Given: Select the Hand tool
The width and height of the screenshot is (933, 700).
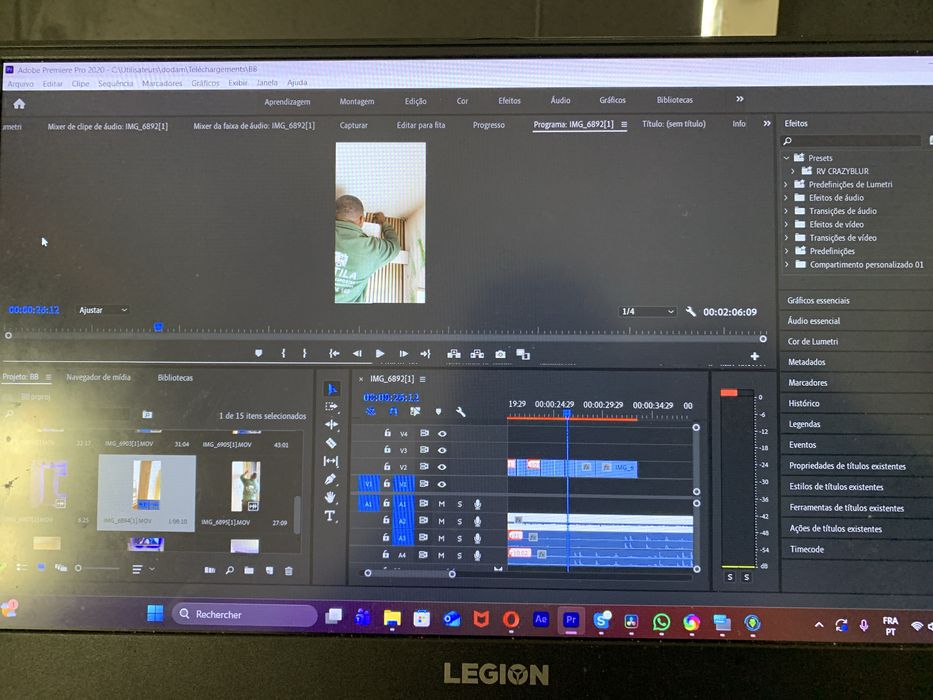Looking at the screenshot, I should (x=331, y=497).
